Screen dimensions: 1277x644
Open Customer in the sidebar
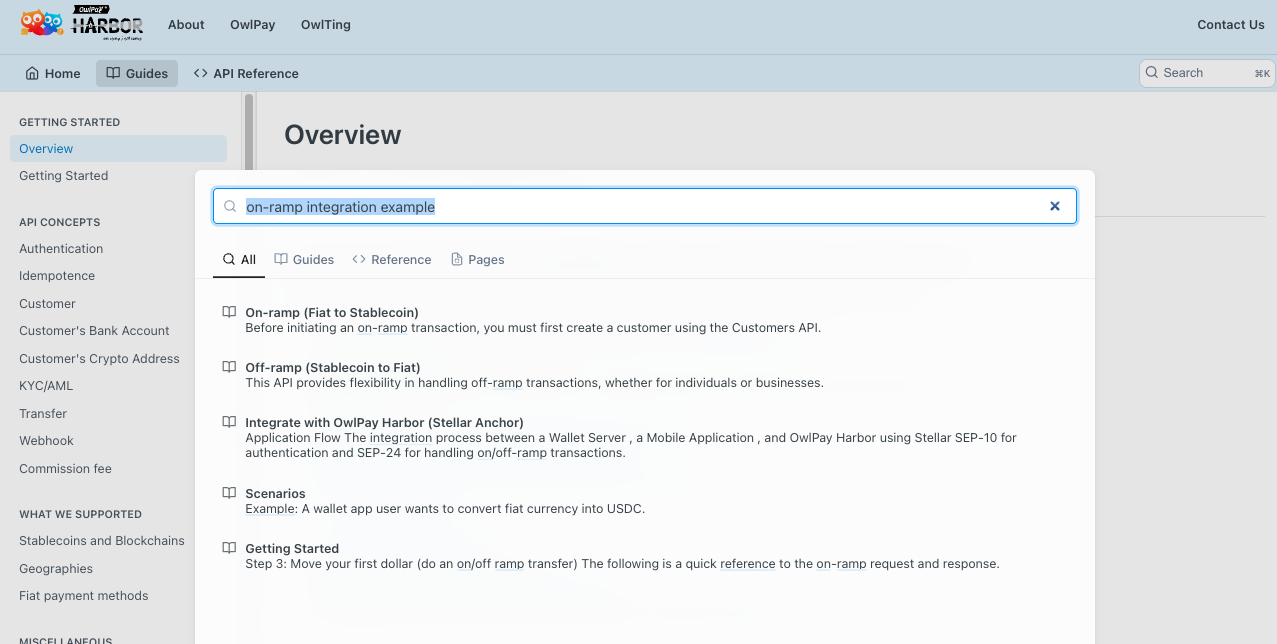coord(47,303)
